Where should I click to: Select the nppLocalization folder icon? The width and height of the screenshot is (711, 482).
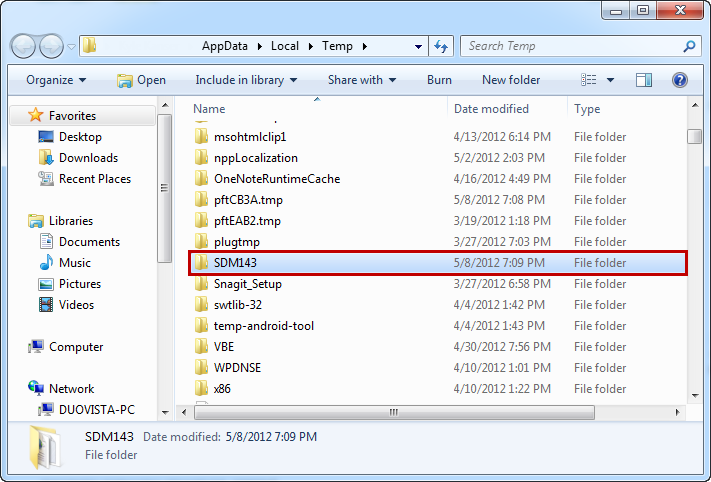click(x=201, y=157)
